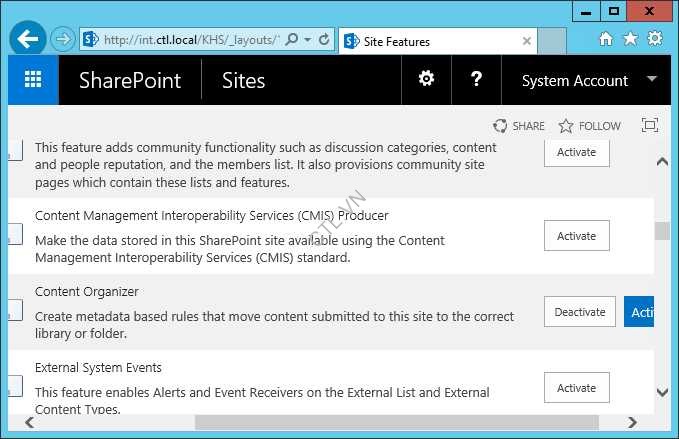
Task: Deactivate the Content Organizer feature
Action: point(580,312)
